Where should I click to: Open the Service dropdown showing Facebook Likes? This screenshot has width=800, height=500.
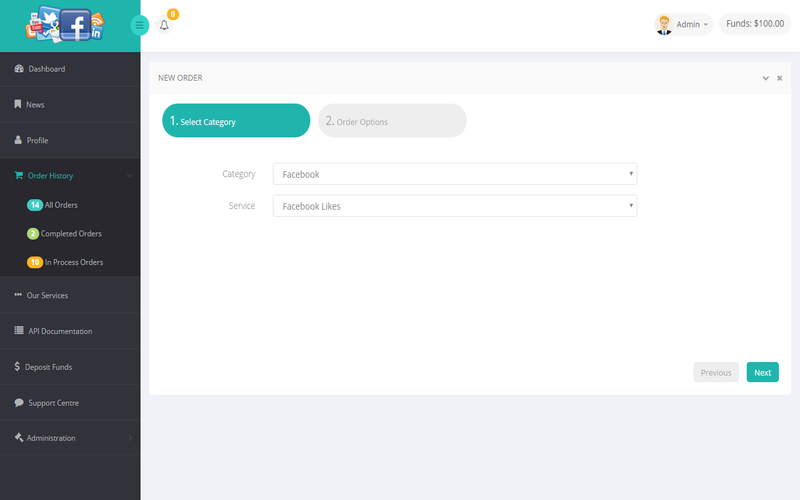[x=455, y=206]
